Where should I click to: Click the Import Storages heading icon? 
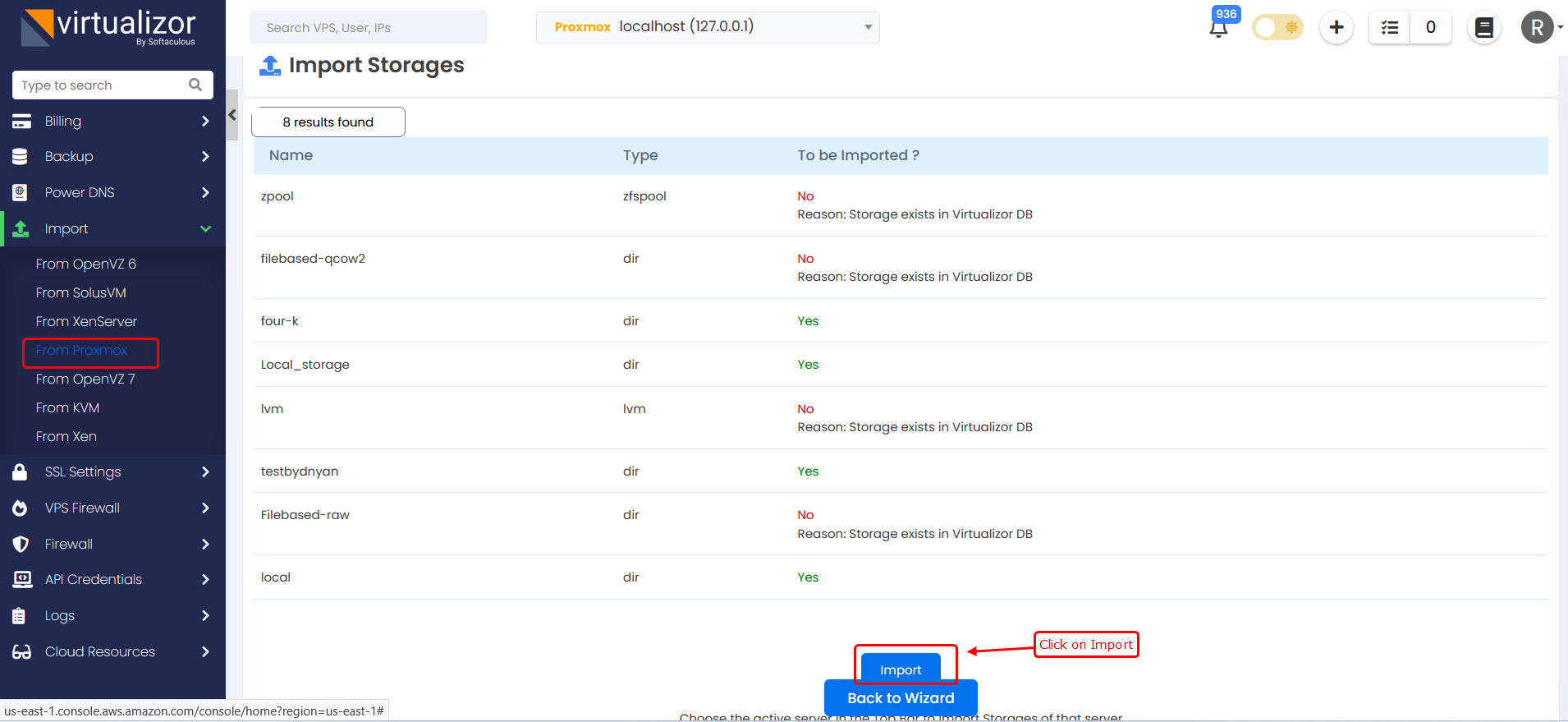click(x=270, y=65)
